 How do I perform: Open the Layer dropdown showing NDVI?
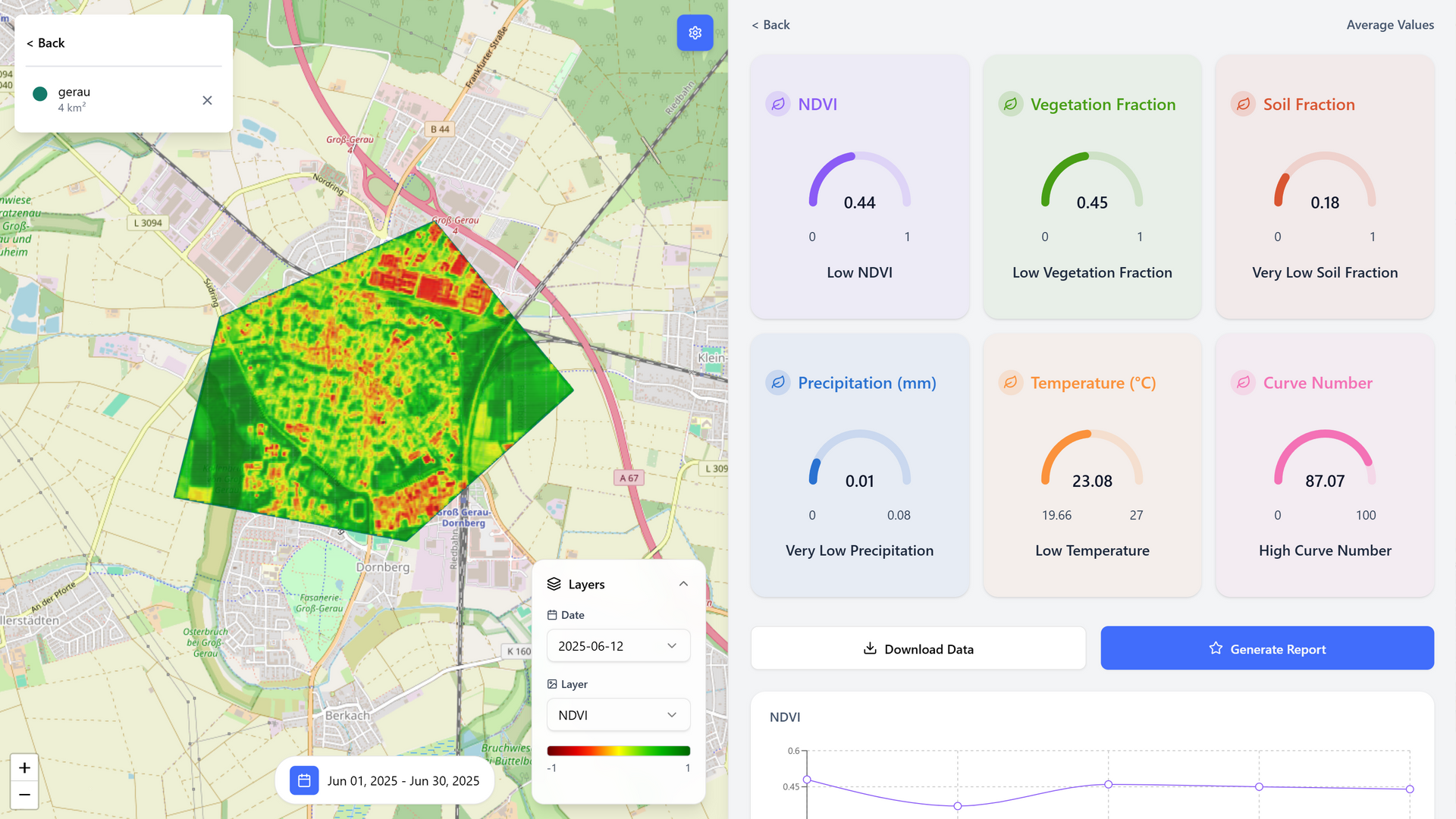click(x=618, y=714)
